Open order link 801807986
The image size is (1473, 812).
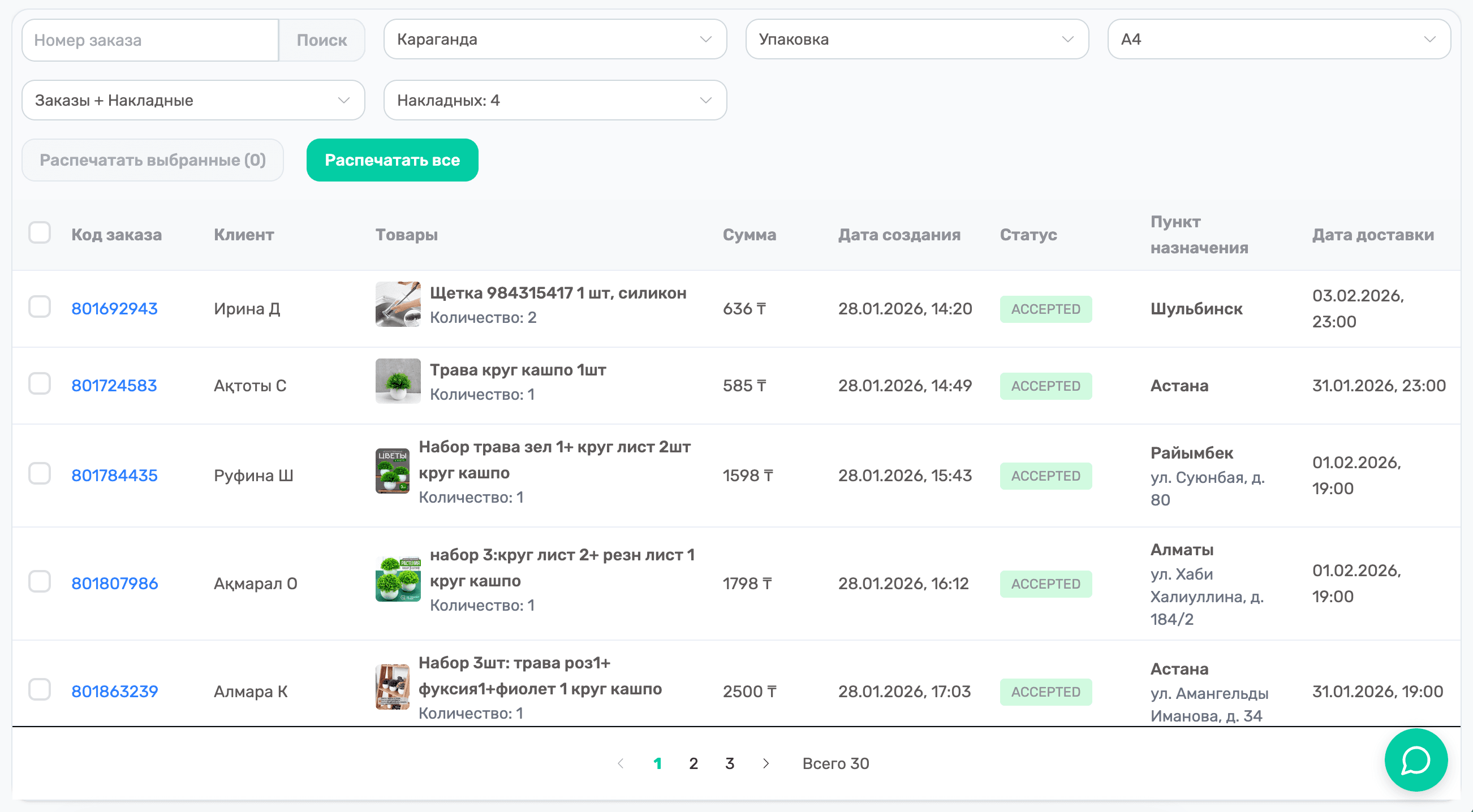click(114, 584)
